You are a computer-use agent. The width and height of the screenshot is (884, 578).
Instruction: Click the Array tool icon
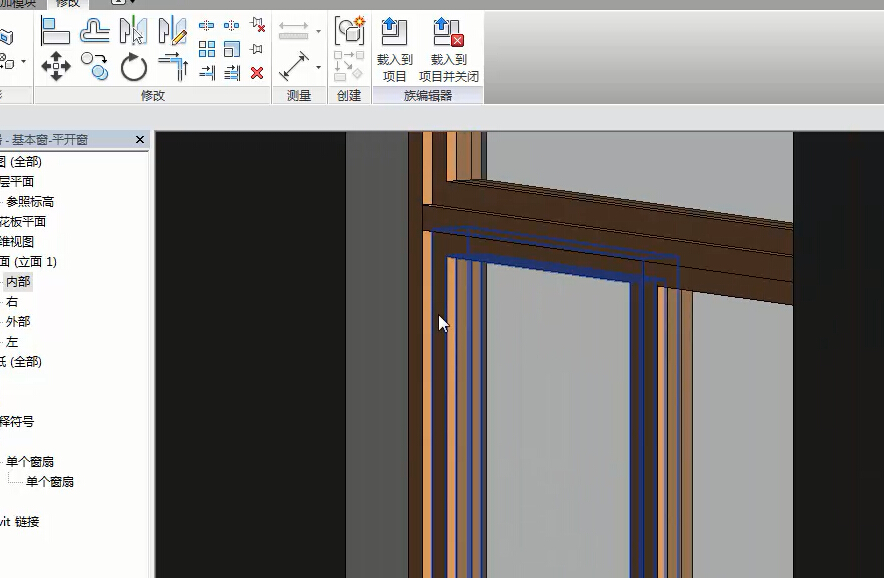pos(207,49)
